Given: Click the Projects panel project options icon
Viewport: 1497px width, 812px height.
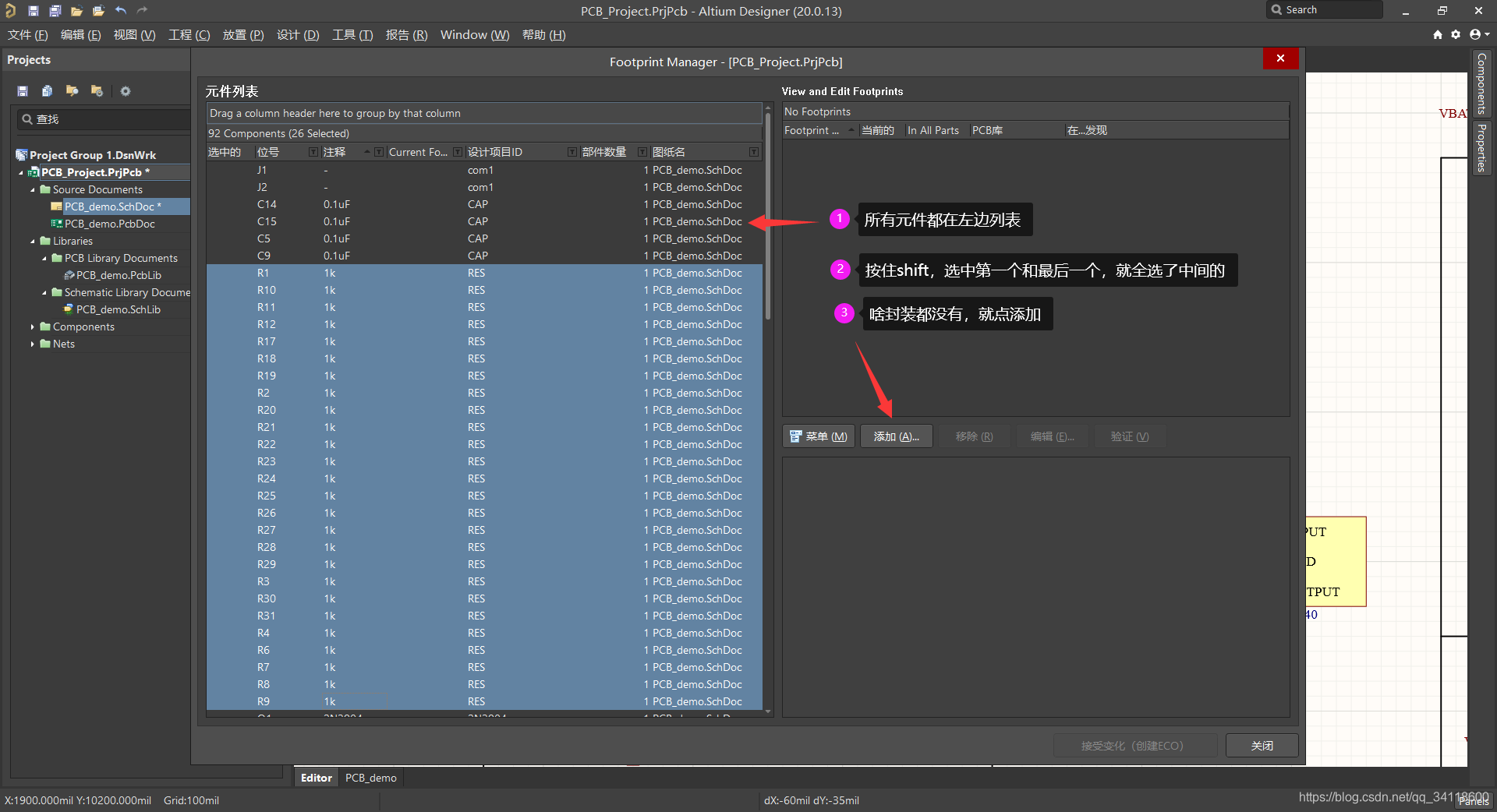Looking at the screenshot, I should [97, 91].
